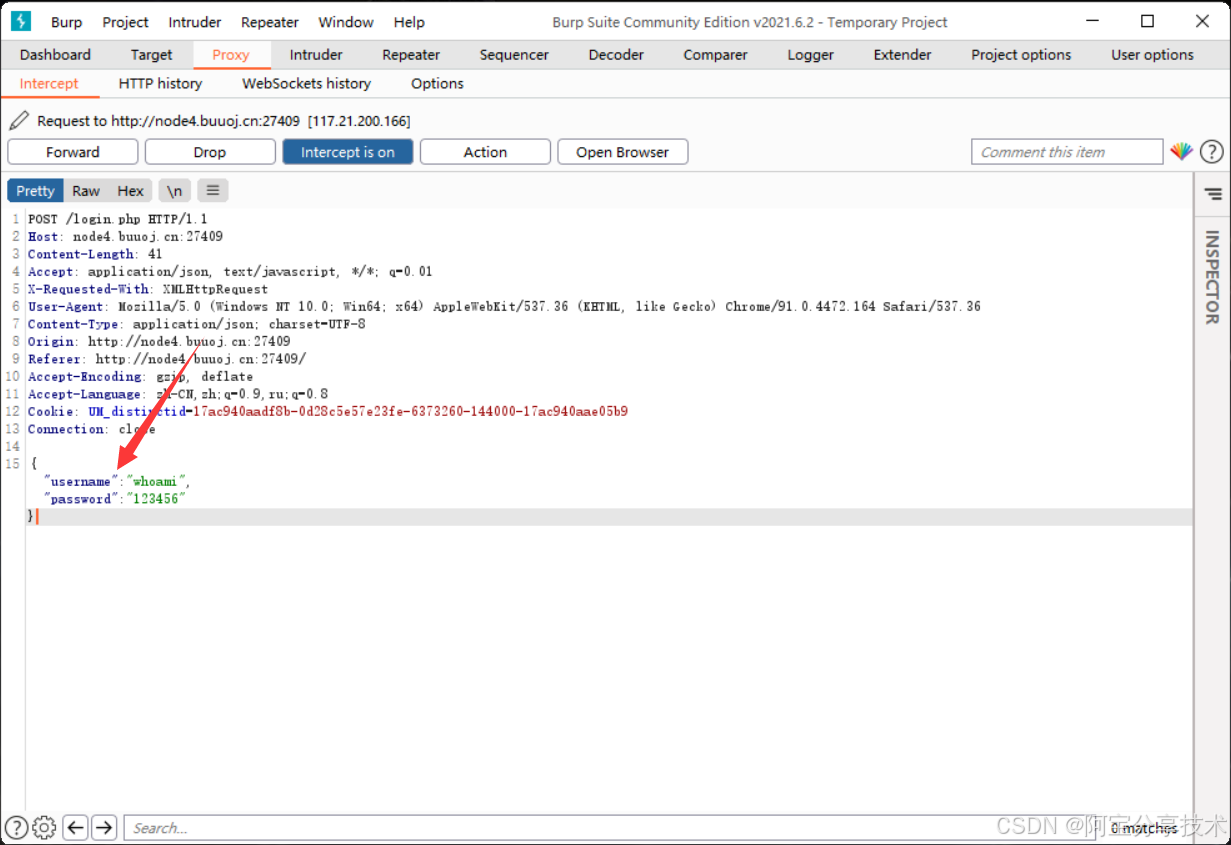1231x845 pixels.
Task: Click the Drop button
Action: [210, 152]
